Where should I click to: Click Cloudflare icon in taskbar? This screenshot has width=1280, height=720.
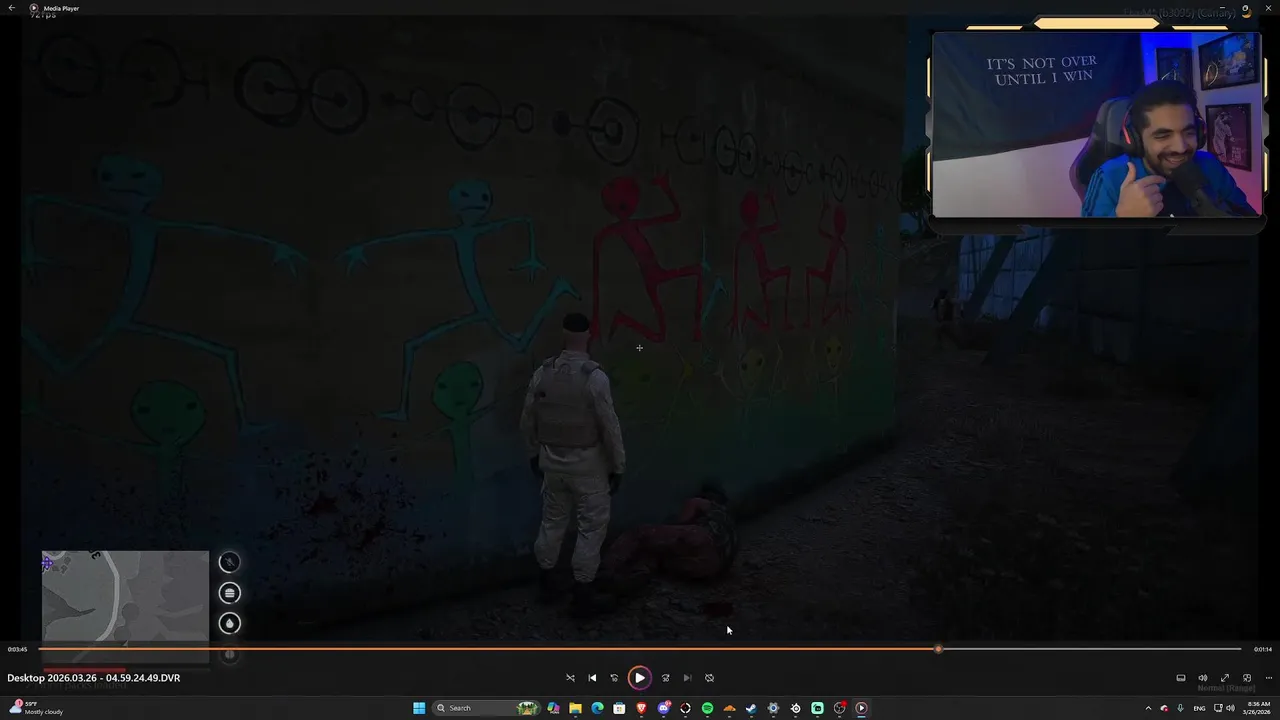coord(729,708)
